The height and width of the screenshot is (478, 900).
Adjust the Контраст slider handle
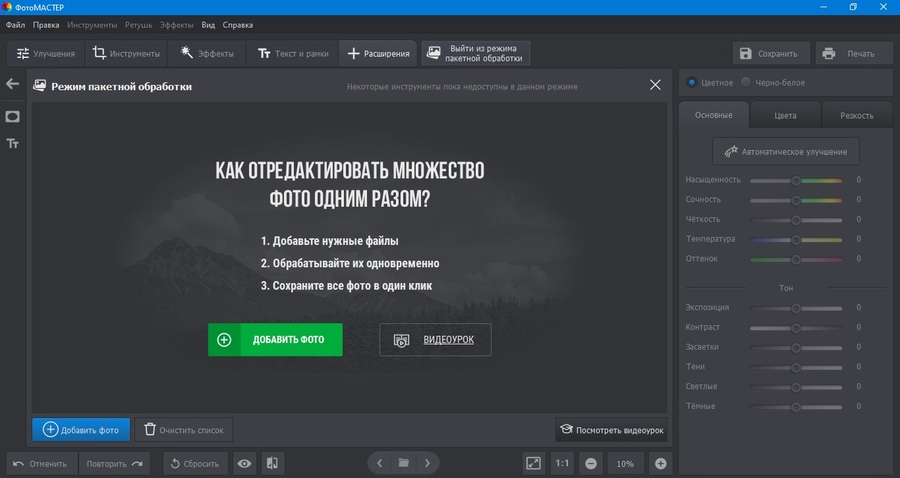coord(796,328)
